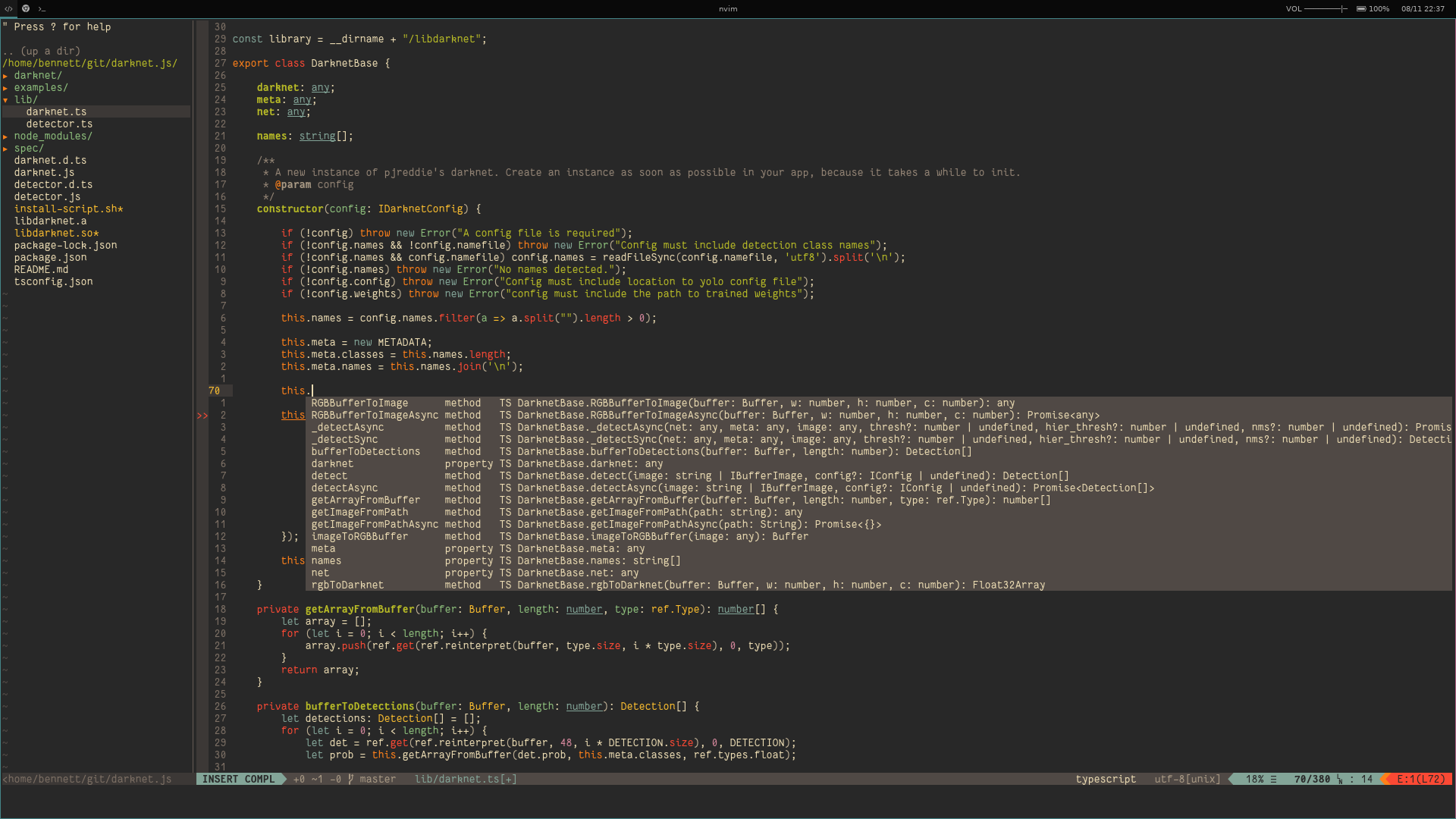Click the 18% position indicator
This screenshot has width=1456, height=819.
tap(1255, 779)
